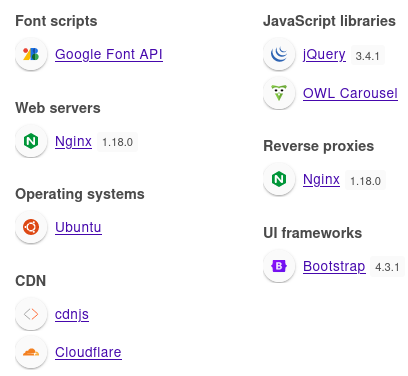408x376 pixels.
Task: Follow the Ubuntu link
Action: pyautogui.click(x=78, y=227)
